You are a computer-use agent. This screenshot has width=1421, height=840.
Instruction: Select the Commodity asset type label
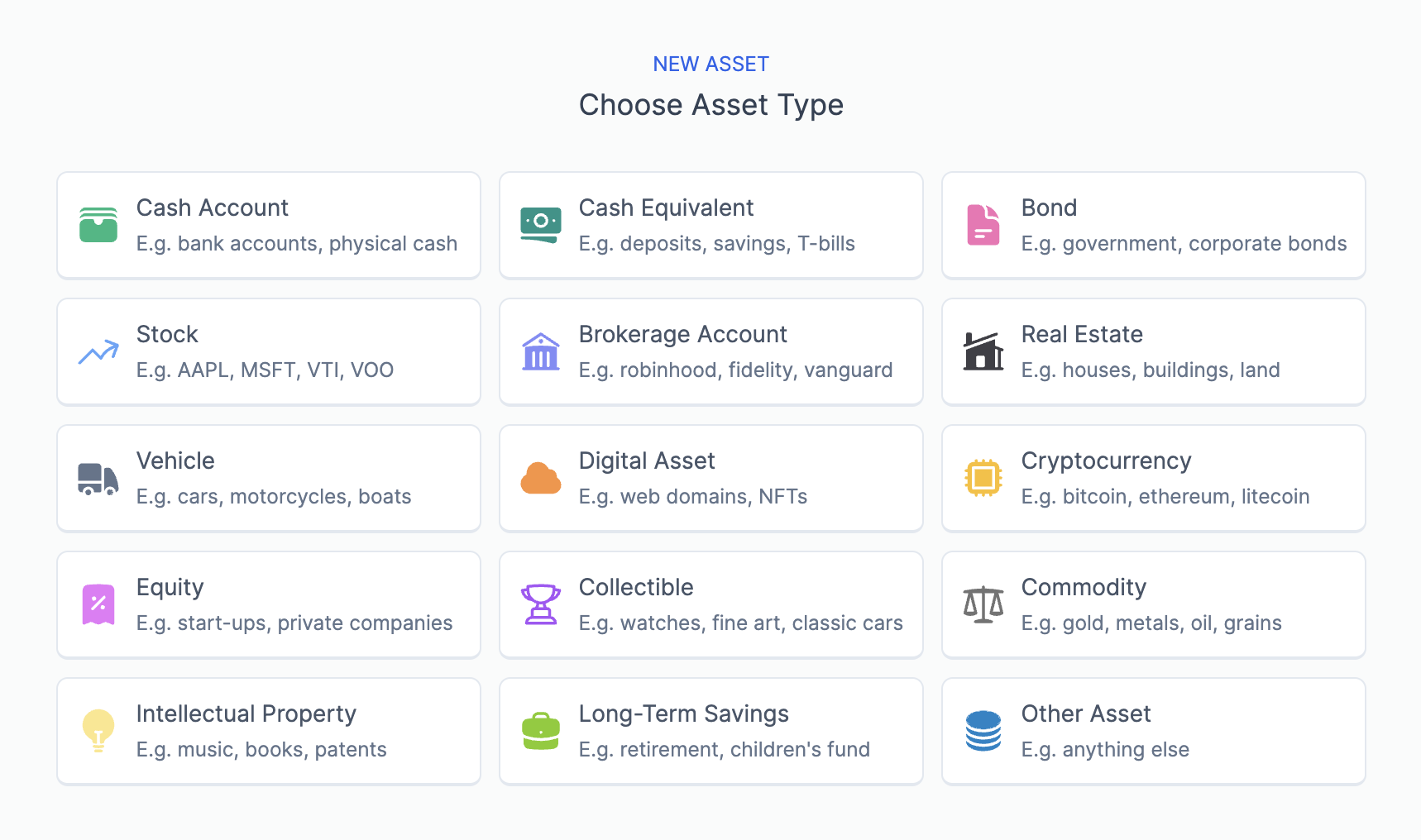pos(1084,588)
